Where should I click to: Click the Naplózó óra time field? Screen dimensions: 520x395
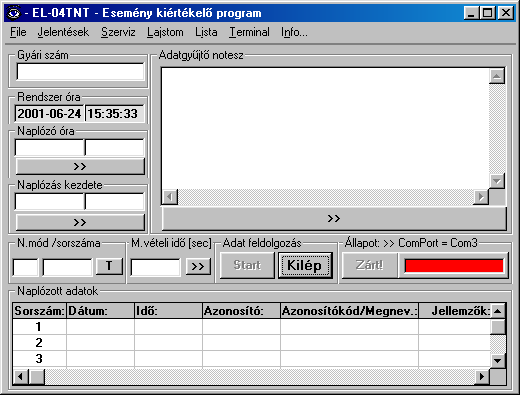point(115,148)
